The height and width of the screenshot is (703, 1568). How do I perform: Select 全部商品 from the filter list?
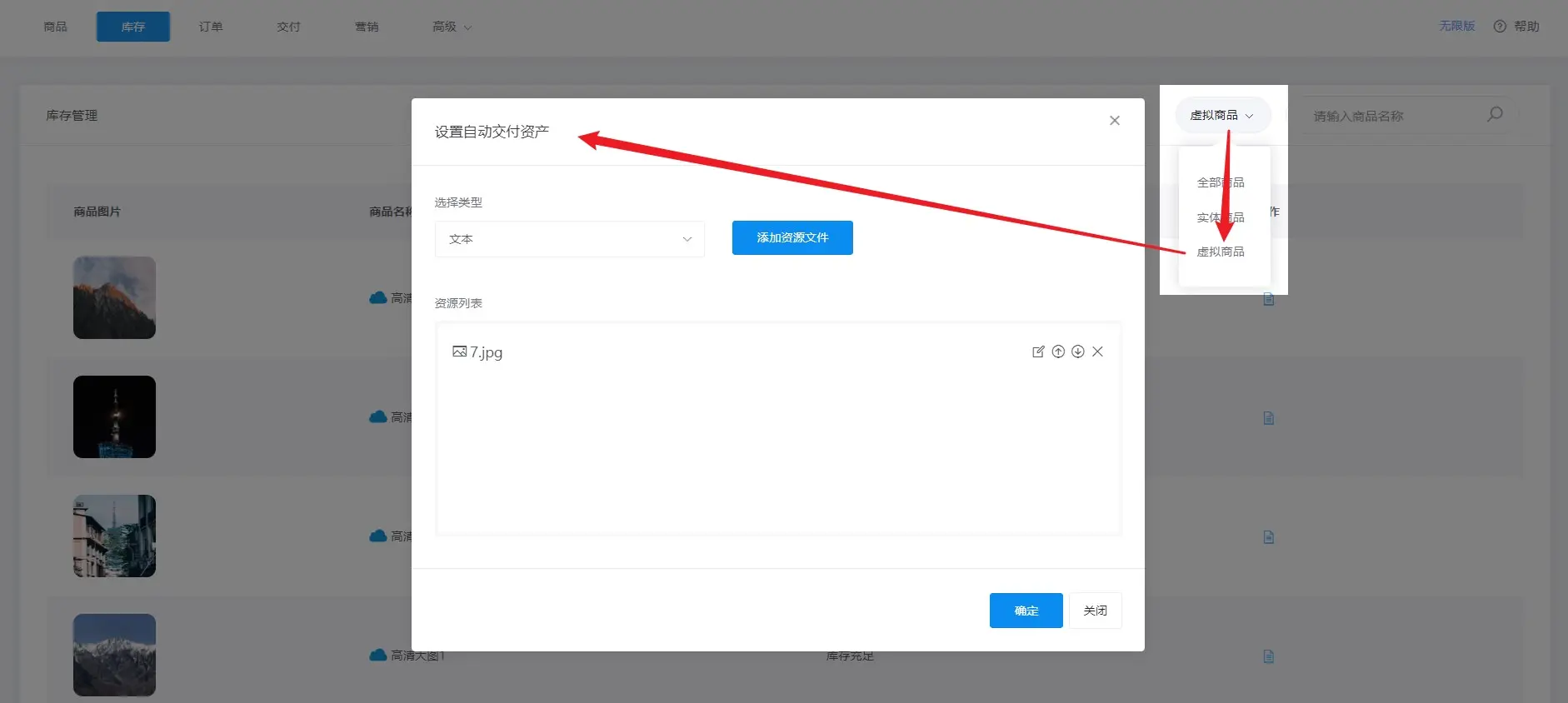(x=1221, y=182)
